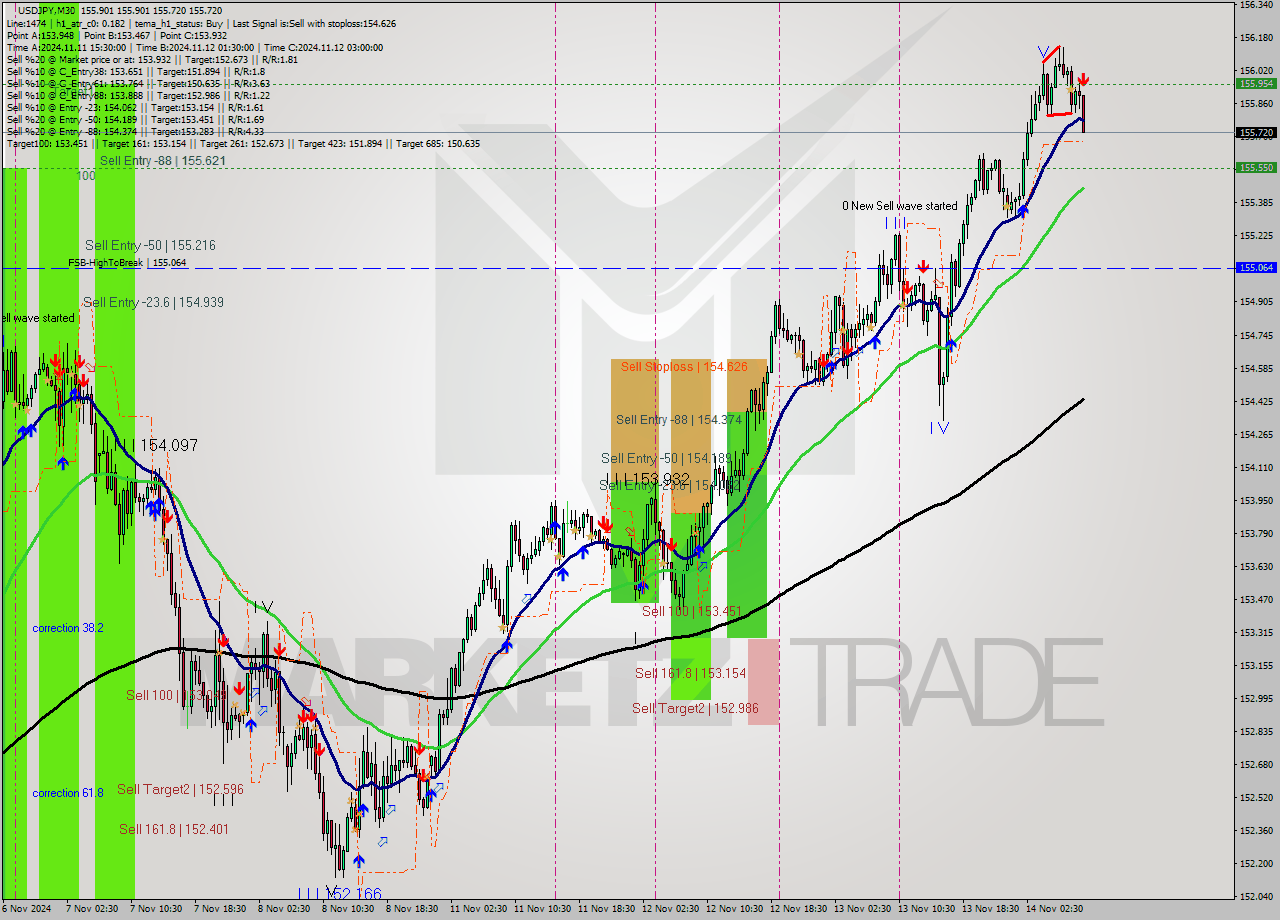Click the '7 Nov 10:30' time axis label
1280x920 pixels.
tap(155, 909)
